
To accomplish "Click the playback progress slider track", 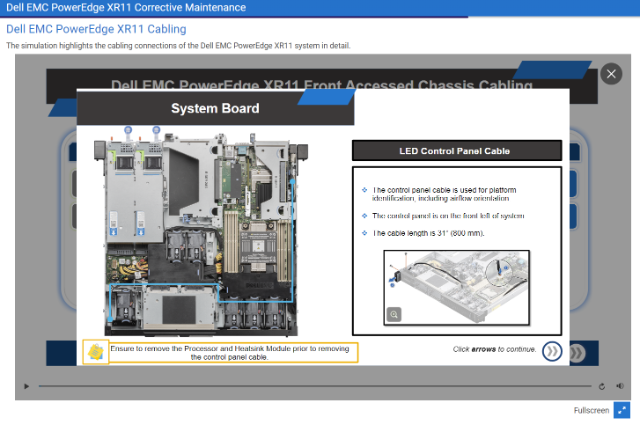I will [x=315, y=386].
